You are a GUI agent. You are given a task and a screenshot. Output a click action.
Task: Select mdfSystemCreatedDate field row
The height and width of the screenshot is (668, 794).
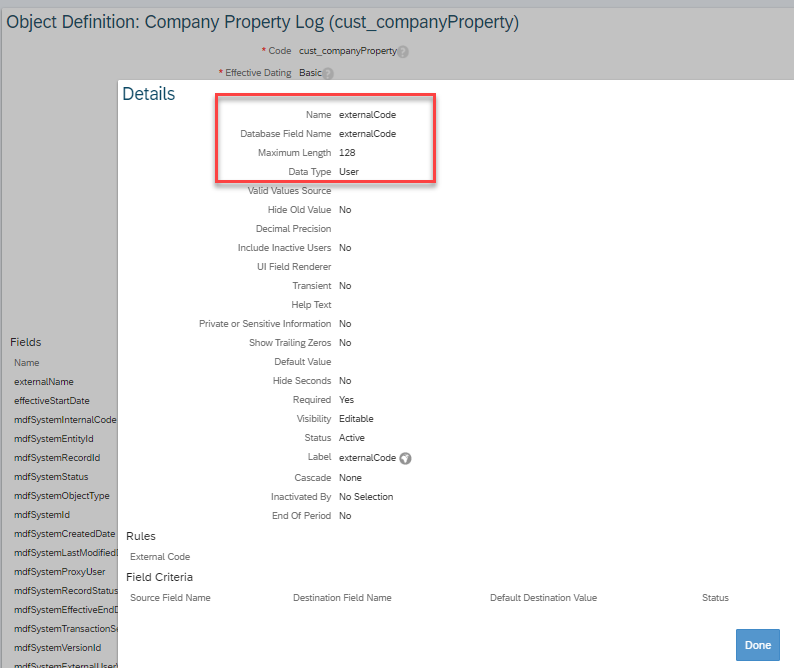(x=65, y=534)
